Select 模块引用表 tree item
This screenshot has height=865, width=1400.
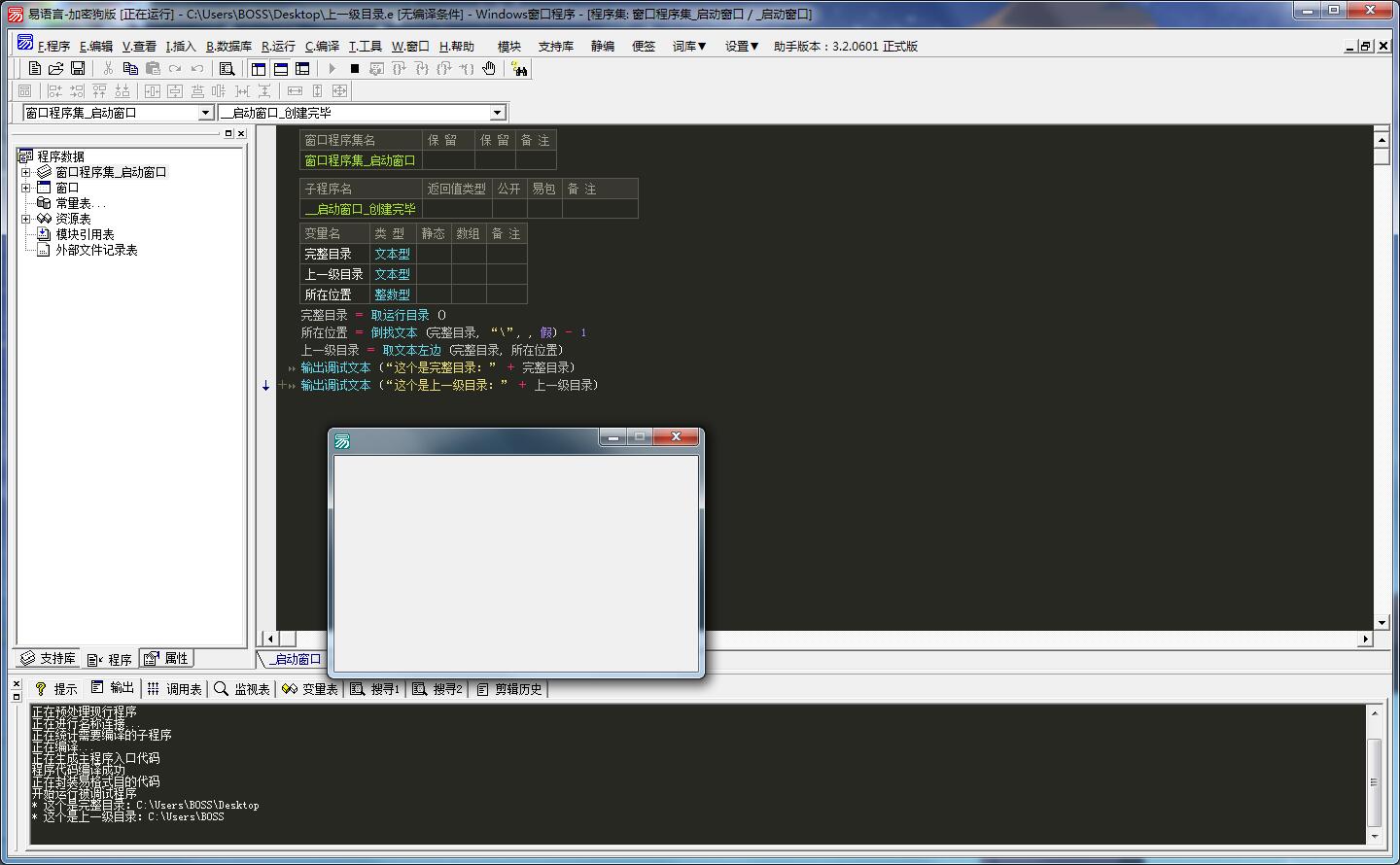point(85,234)
